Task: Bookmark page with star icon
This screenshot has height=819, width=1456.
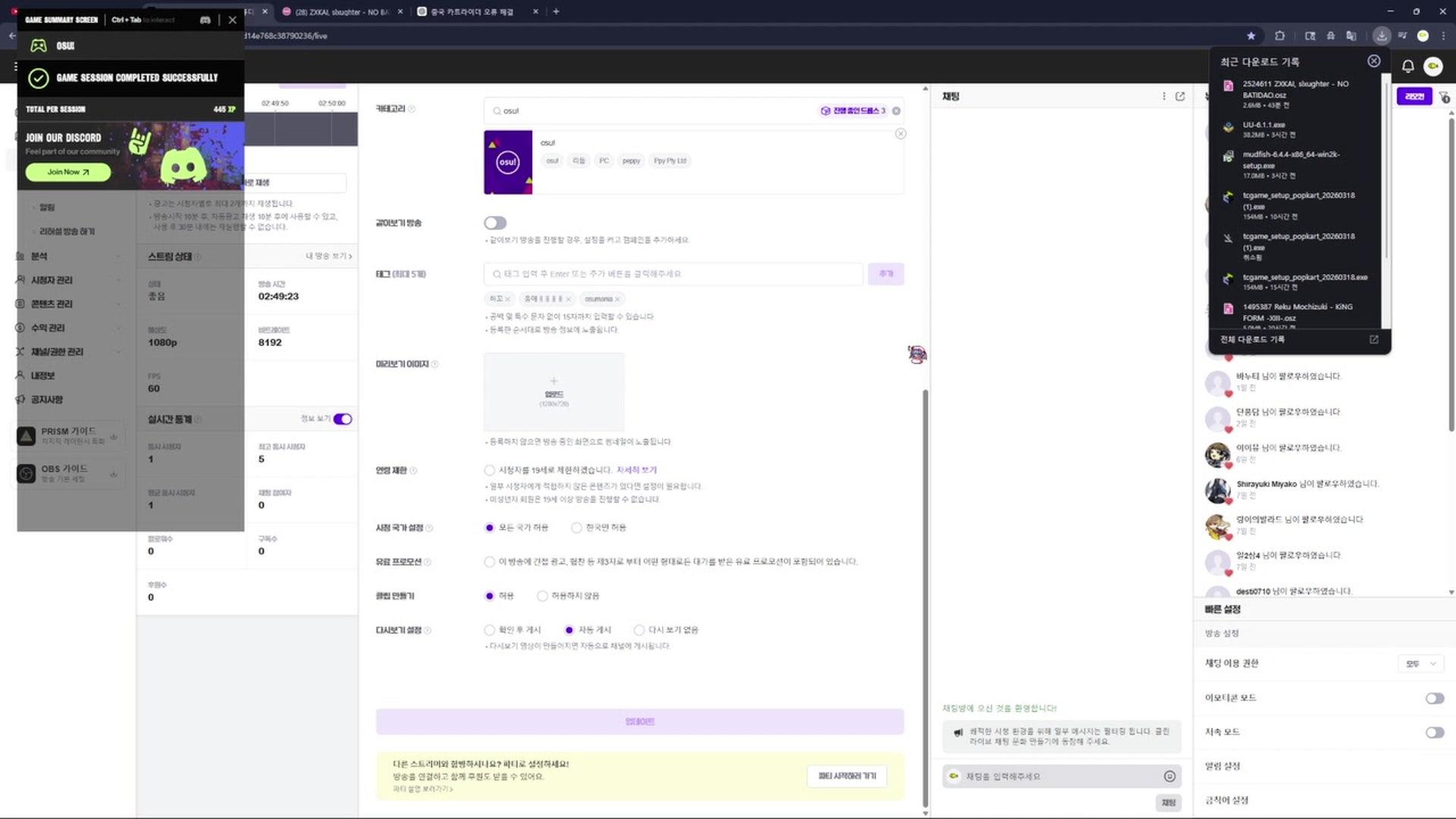Action: (1251, 36)
